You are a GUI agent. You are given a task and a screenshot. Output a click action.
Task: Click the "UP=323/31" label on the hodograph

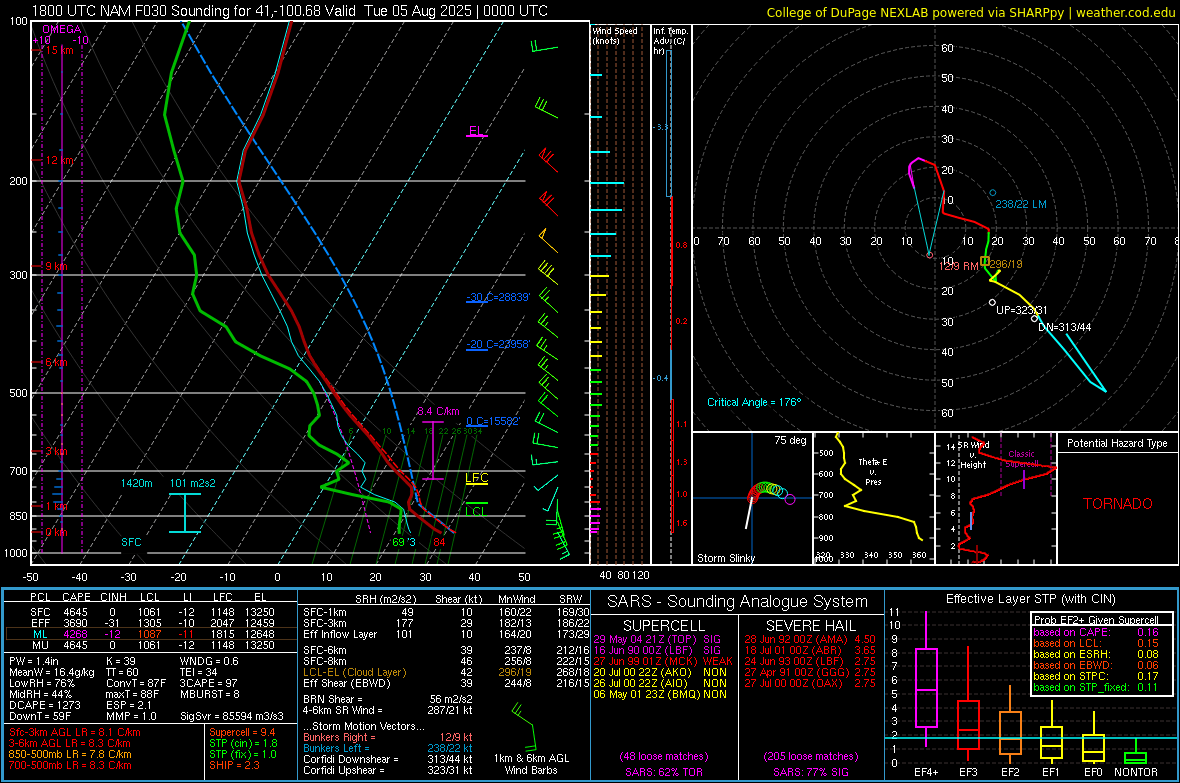click(x=1021, y=309)
